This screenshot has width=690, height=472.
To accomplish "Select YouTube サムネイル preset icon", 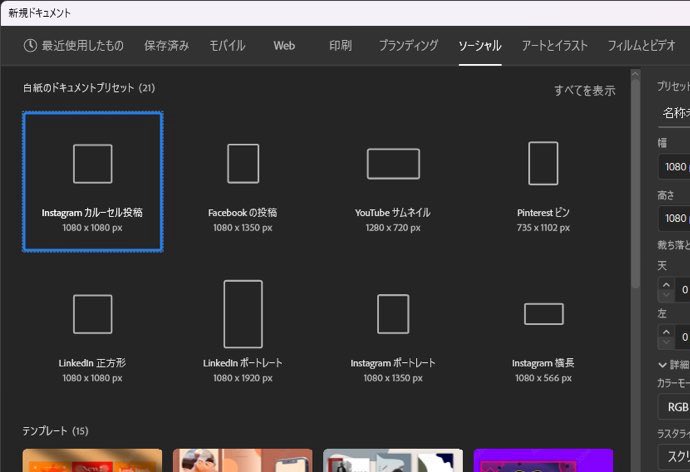I will point(393,164).
